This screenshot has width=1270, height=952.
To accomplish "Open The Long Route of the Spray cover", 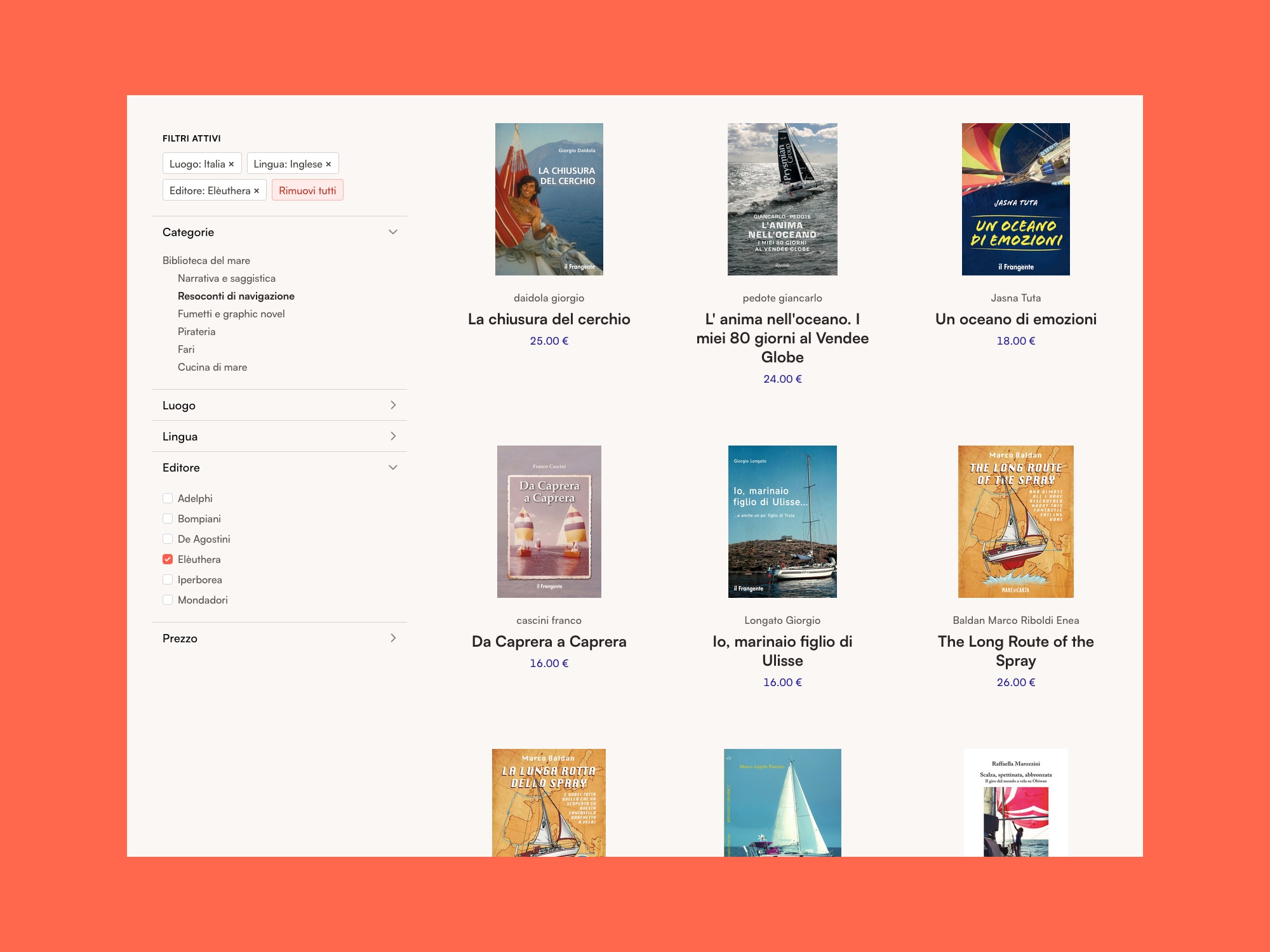I will click(x=1016, y=522).
